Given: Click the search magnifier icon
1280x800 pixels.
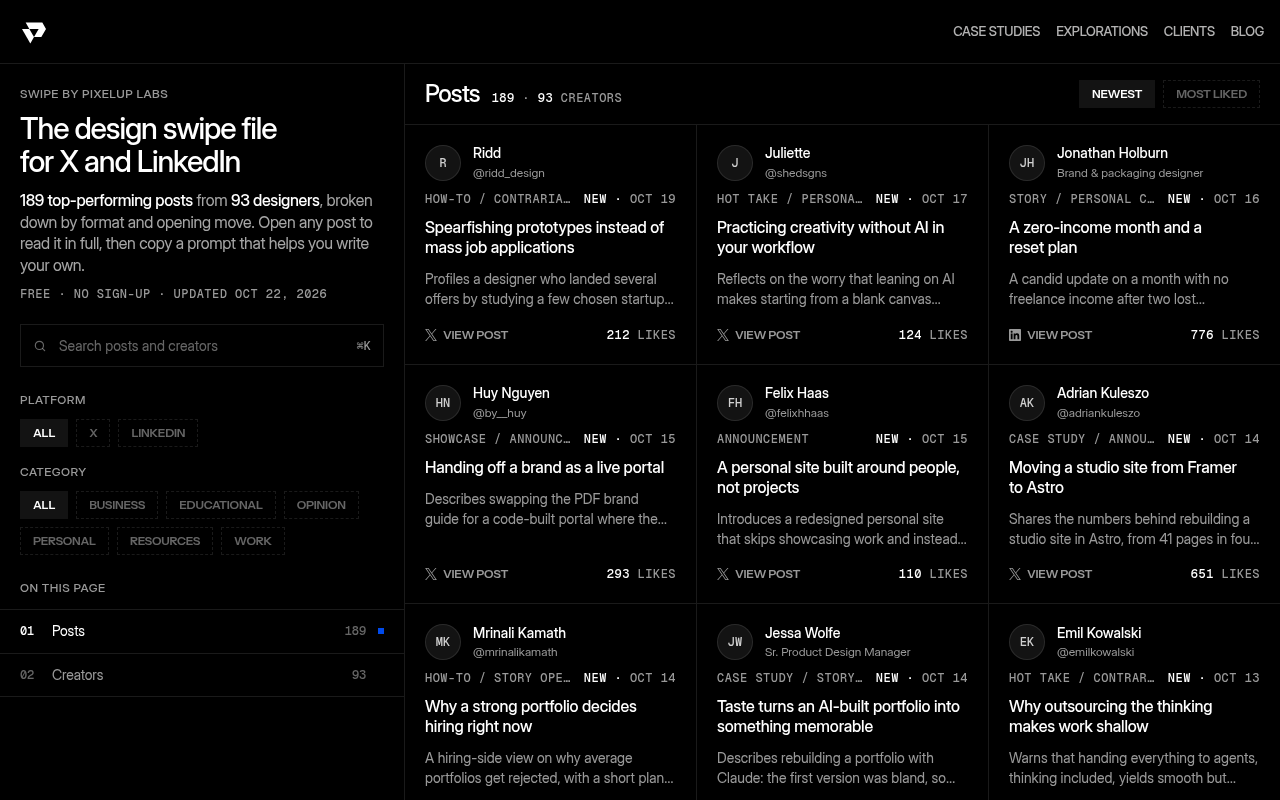Looking at the screenshot, I should (40, 346).
